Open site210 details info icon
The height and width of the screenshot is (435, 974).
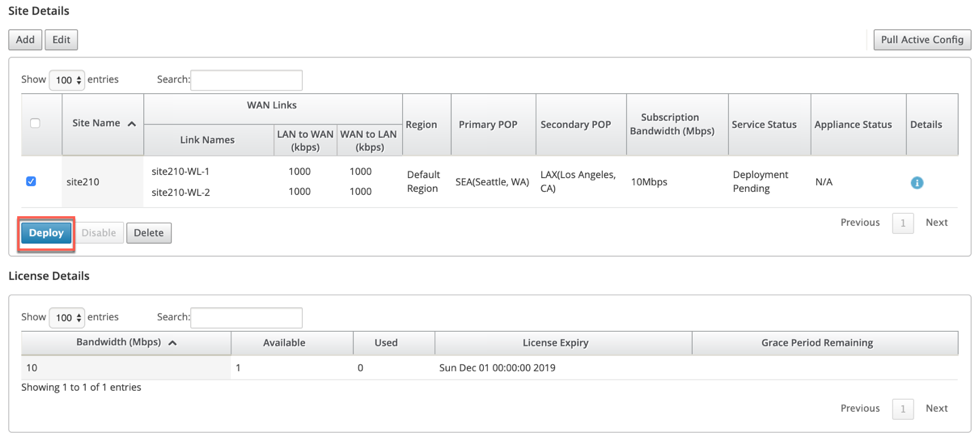coord(917,183)
